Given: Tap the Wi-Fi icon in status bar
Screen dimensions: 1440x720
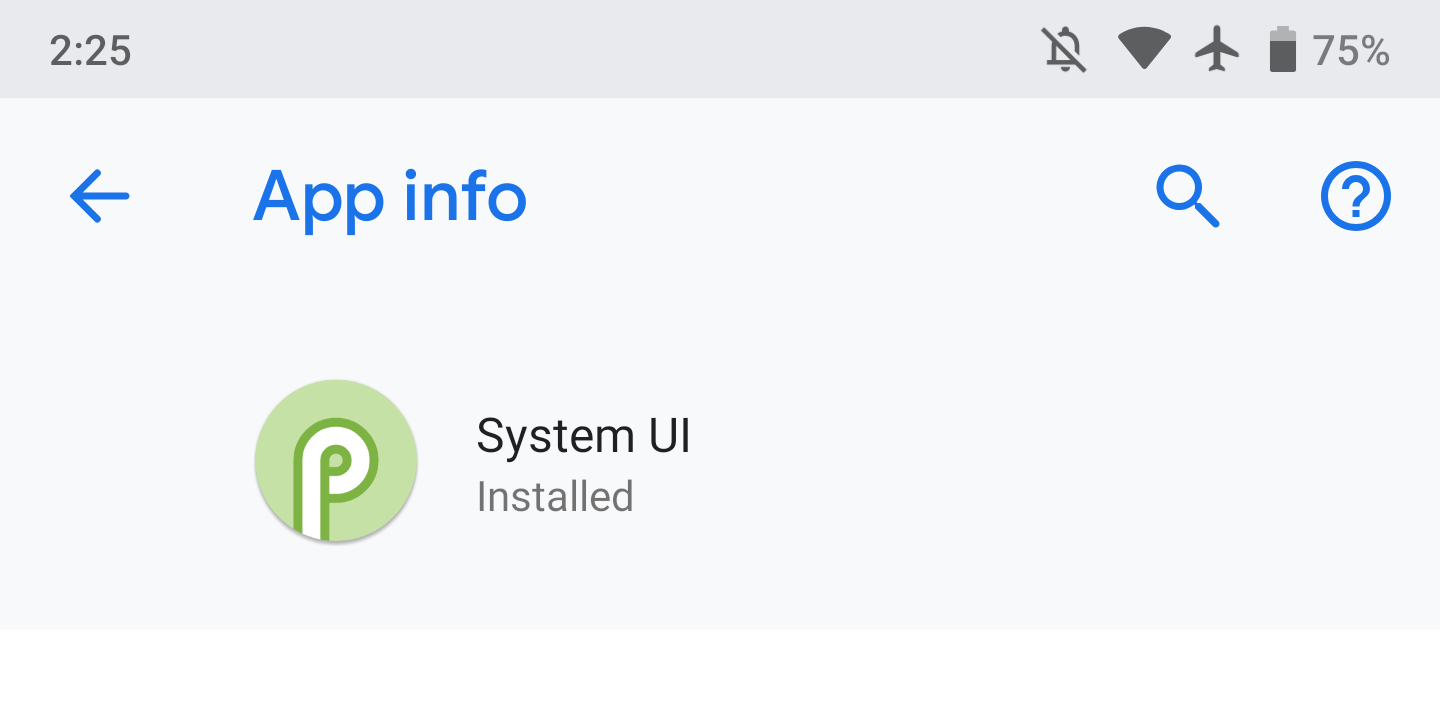Looking at the screenshot, I should 1143,49.
